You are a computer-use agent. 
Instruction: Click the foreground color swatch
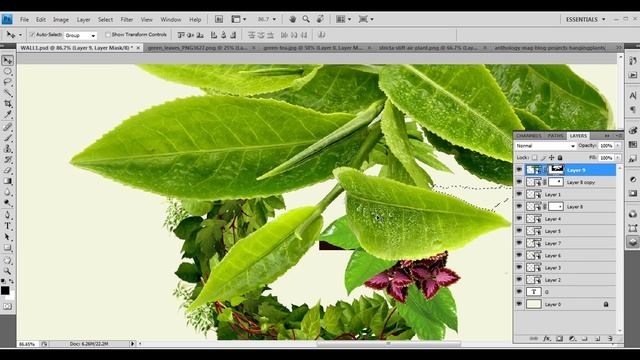click(x=5, y=290)
